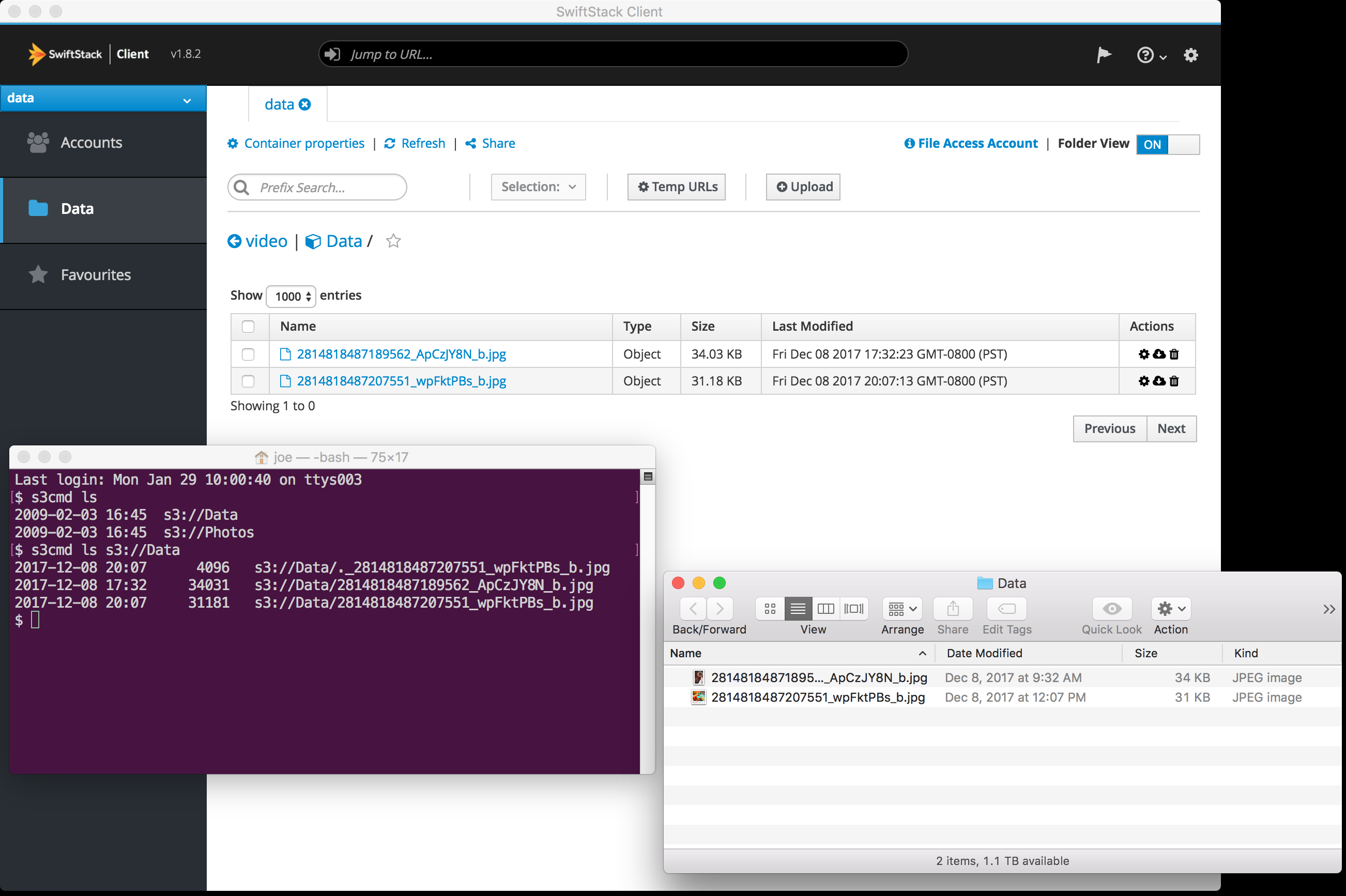
Task: Click the Upload button
Action: pos(803,187)
